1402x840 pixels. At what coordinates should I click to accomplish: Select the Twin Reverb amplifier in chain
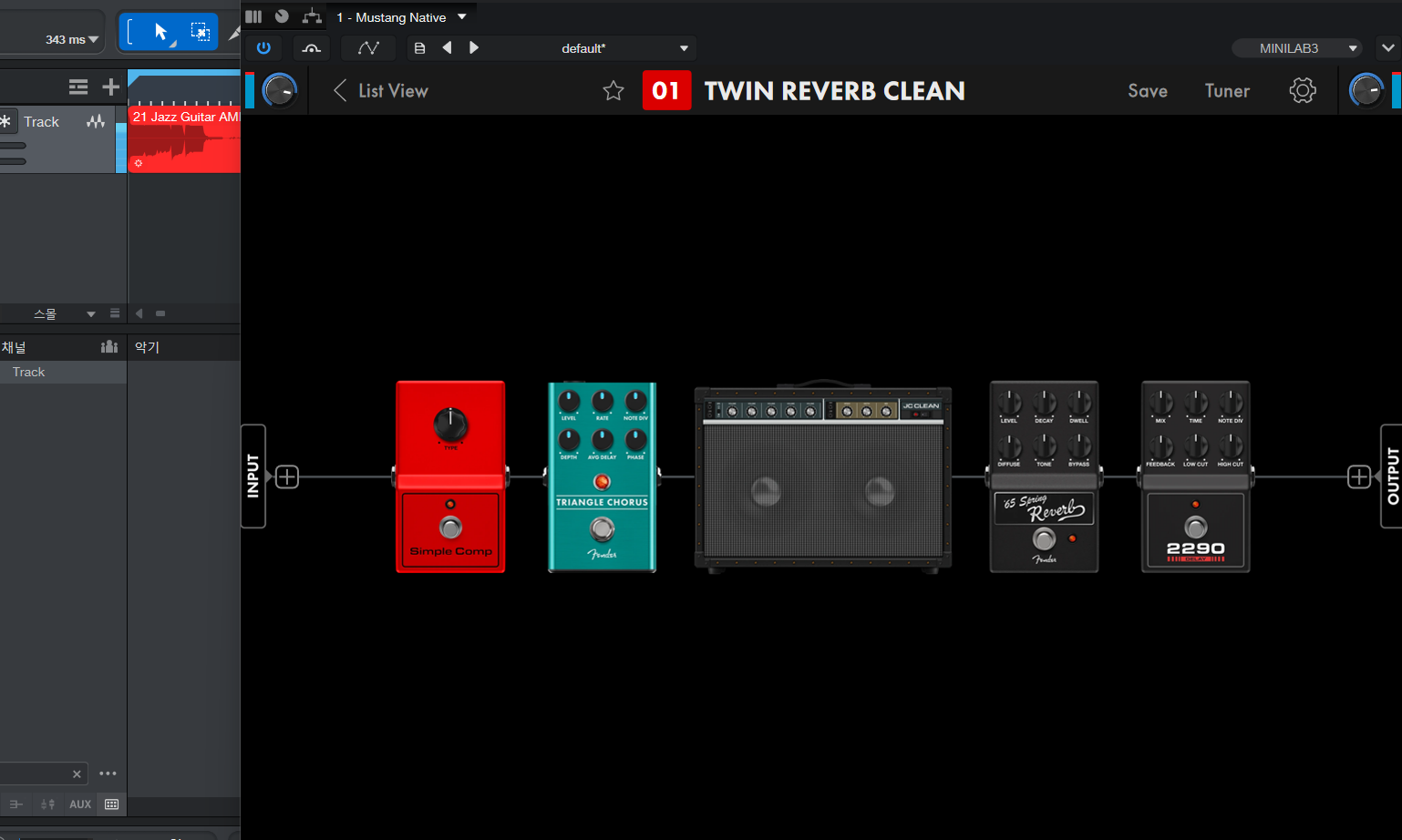coord(823,478)
